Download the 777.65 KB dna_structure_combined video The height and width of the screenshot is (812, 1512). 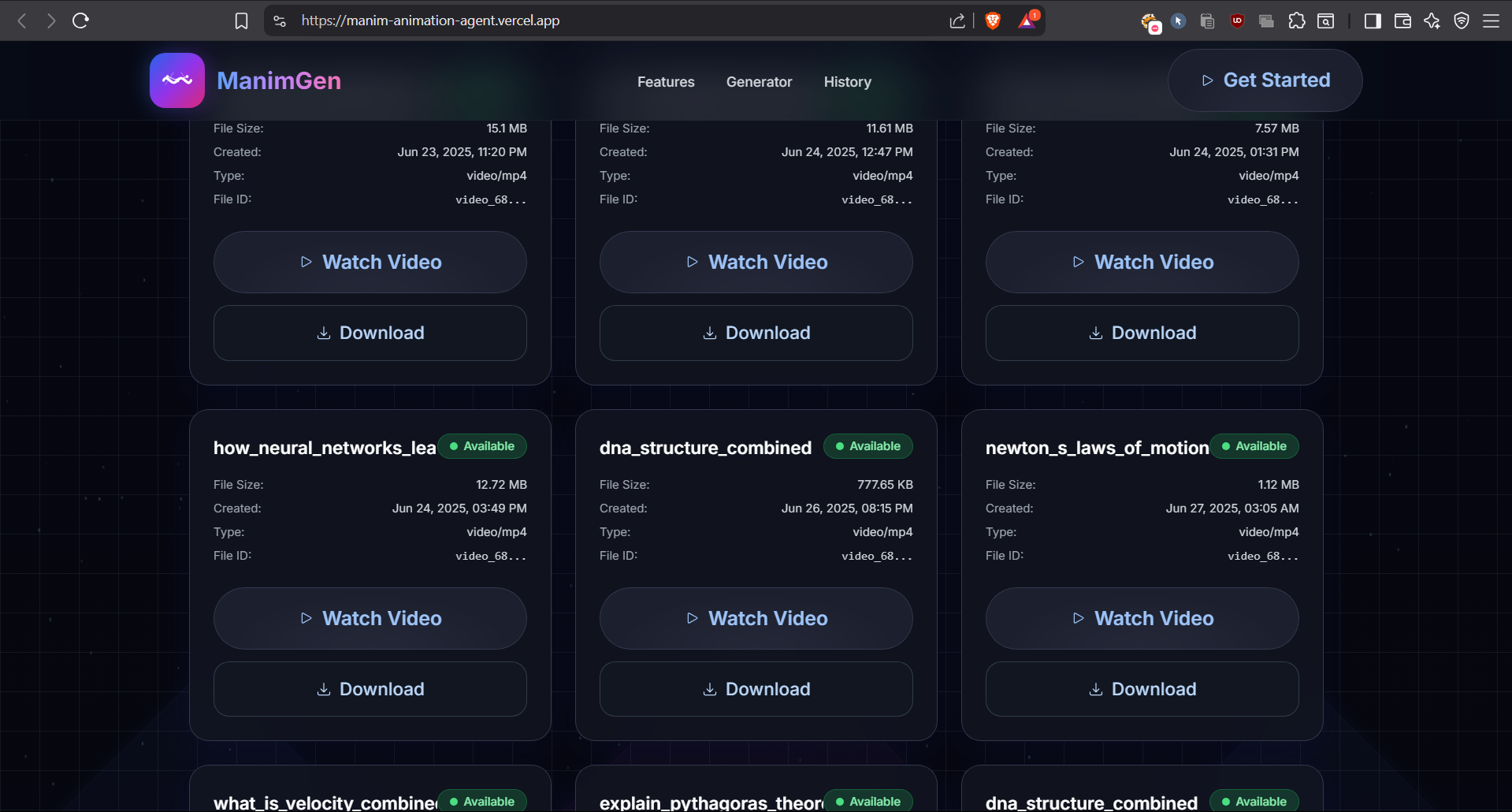click(756, 690)
